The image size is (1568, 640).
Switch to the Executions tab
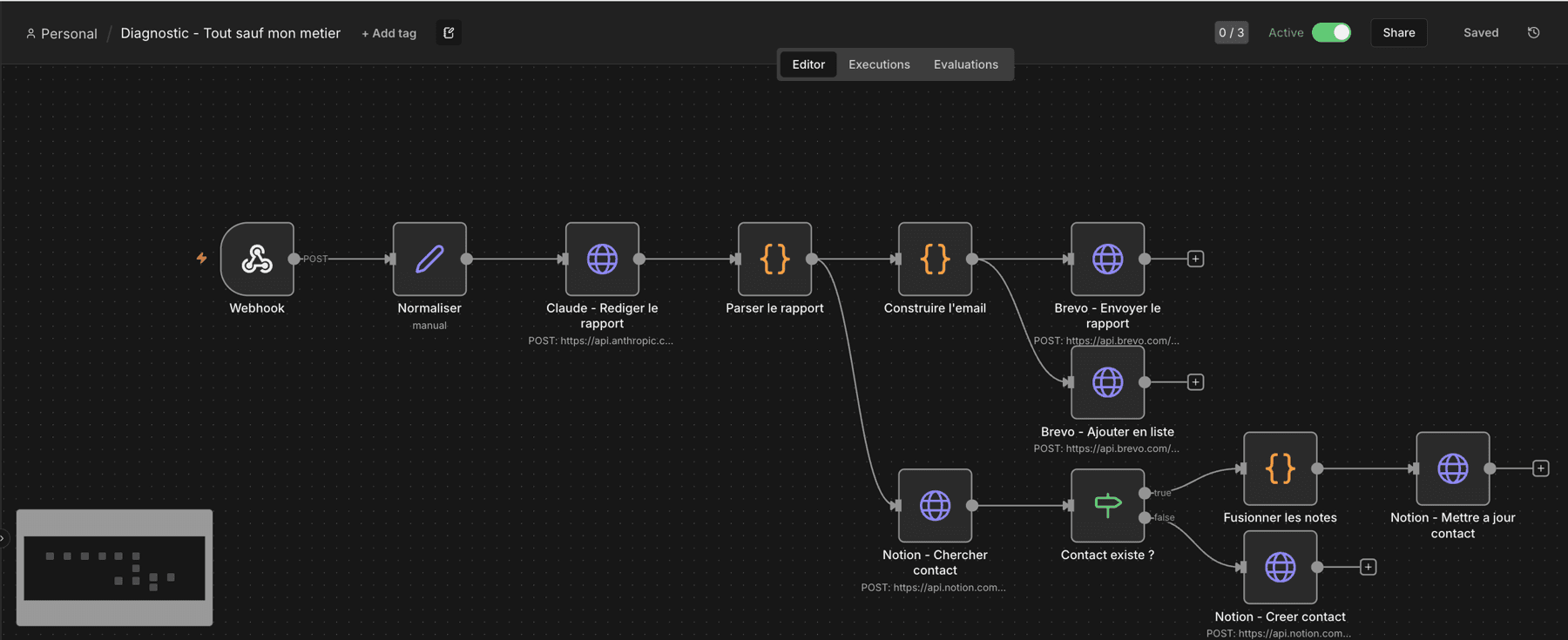[879, 64]
